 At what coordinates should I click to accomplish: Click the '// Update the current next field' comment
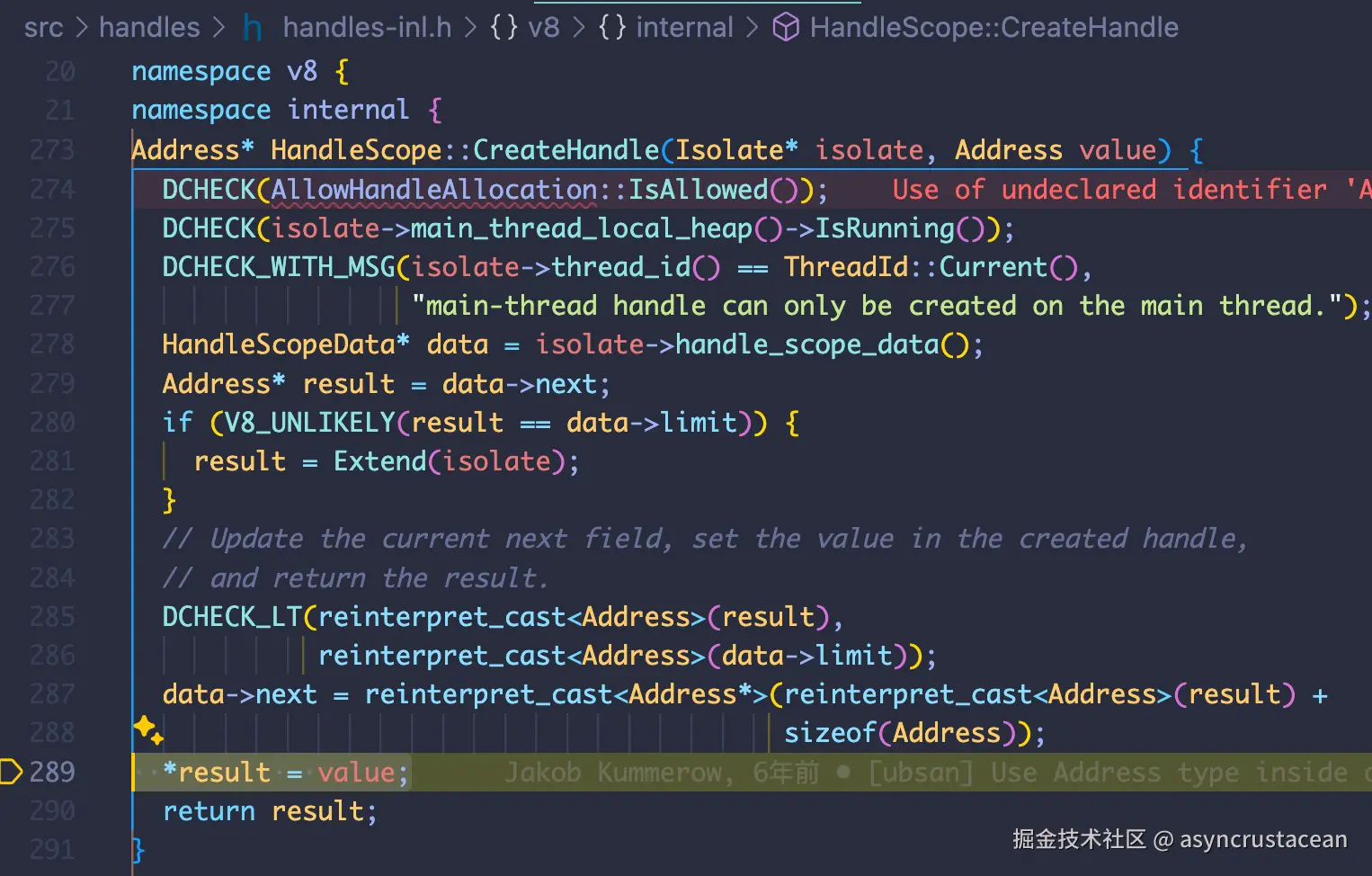pos(705,538)
